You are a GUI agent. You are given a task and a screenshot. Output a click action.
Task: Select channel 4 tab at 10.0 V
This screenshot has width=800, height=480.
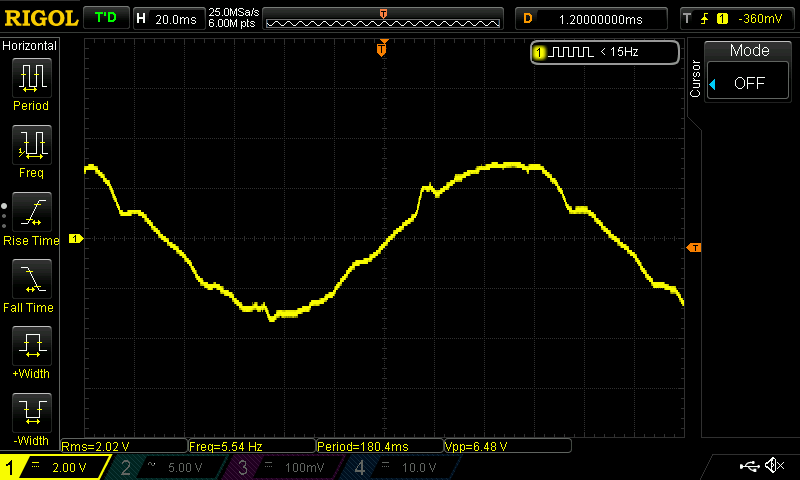pyautogui.click(x=401, y=467)
